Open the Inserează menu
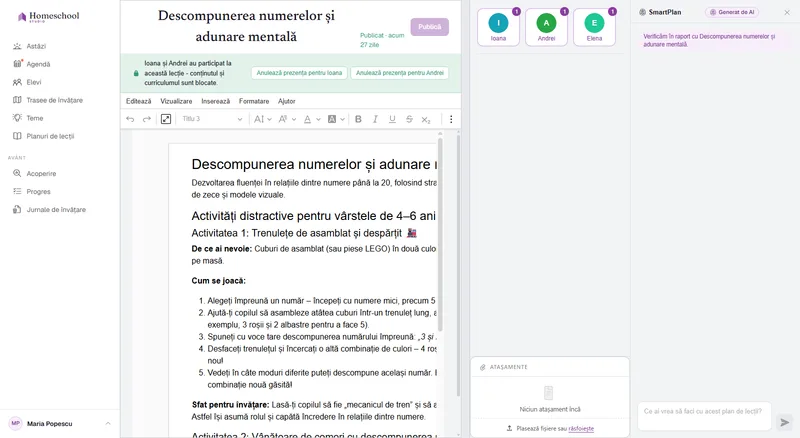 pos(215,101)
